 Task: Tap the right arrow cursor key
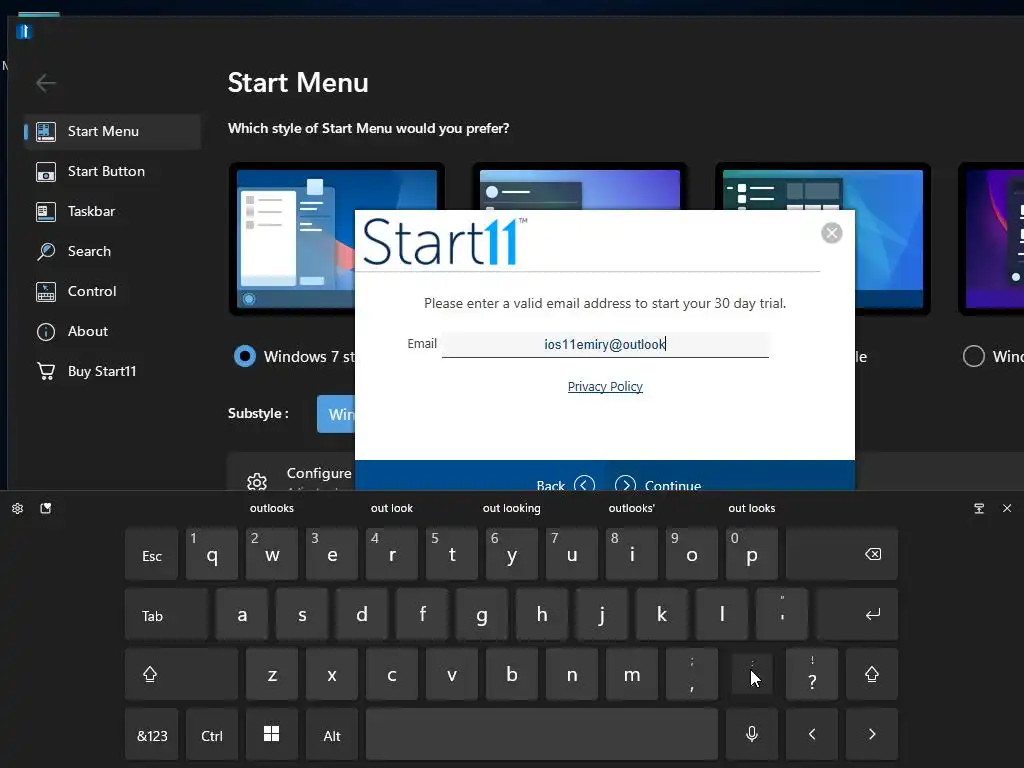coord(872,735)
